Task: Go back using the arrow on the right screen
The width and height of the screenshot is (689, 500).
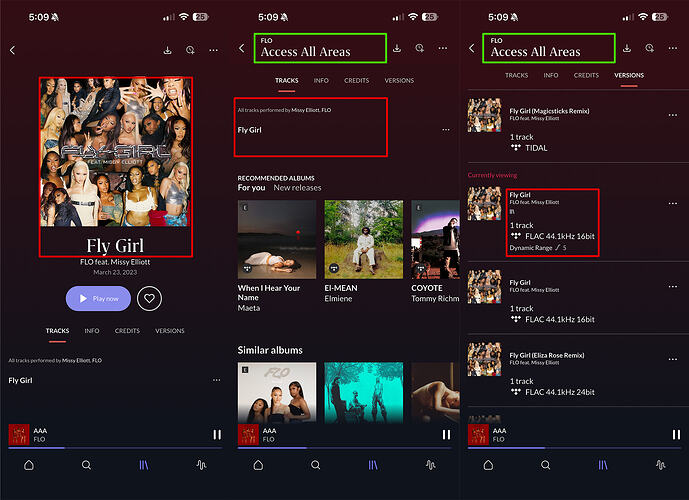Action: [471, 48]
